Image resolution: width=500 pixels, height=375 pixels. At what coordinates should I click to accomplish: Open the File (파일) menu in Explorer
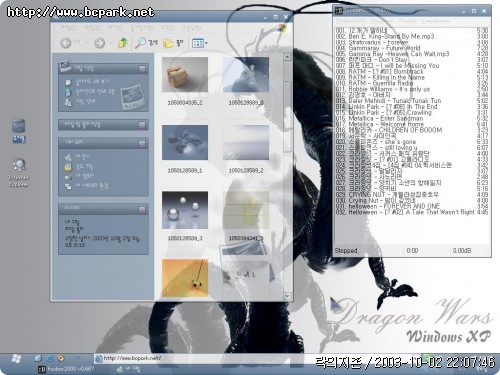(x=69, y=28)
